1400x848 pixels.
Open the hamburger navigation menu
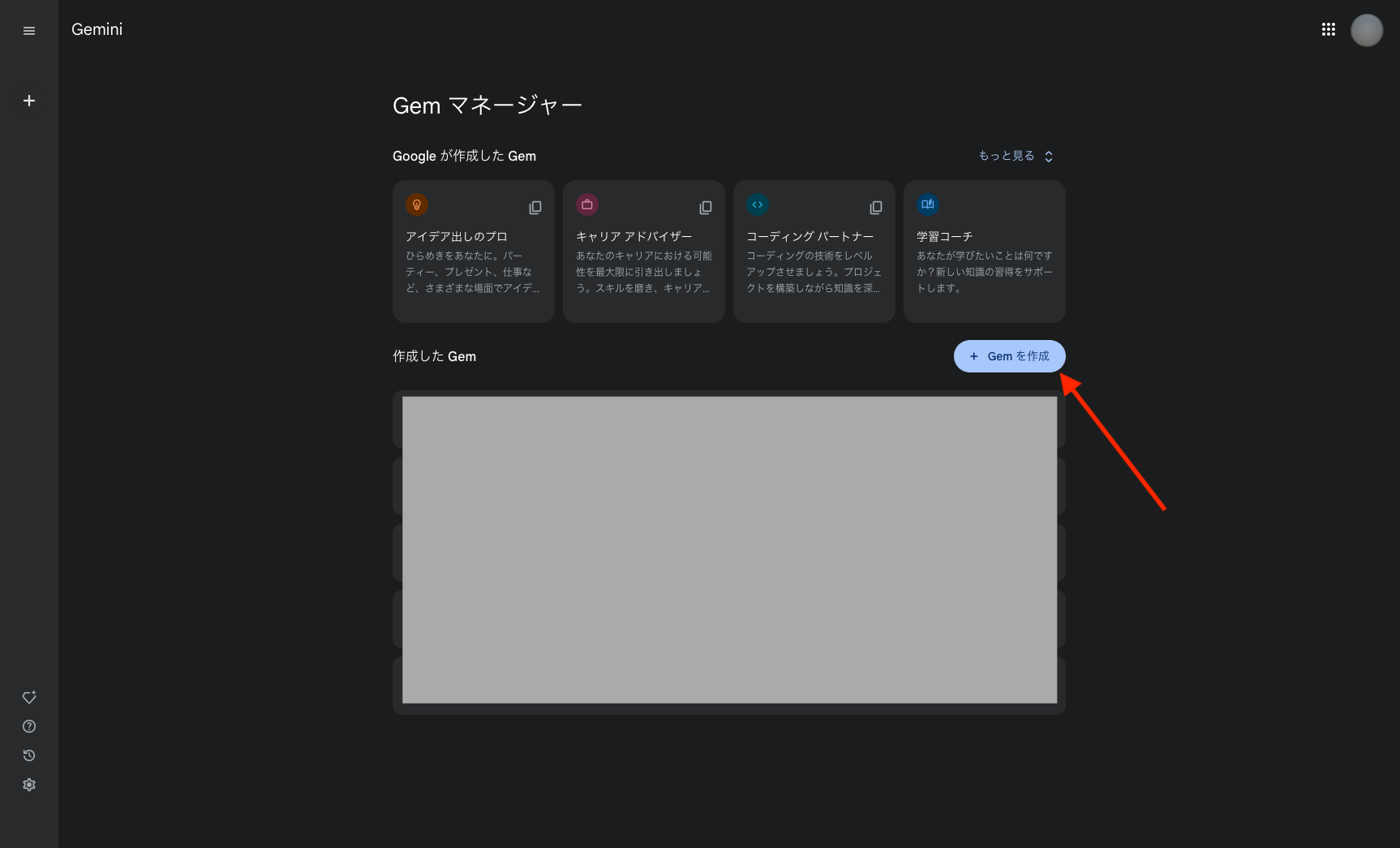click(x=29, y=30)
